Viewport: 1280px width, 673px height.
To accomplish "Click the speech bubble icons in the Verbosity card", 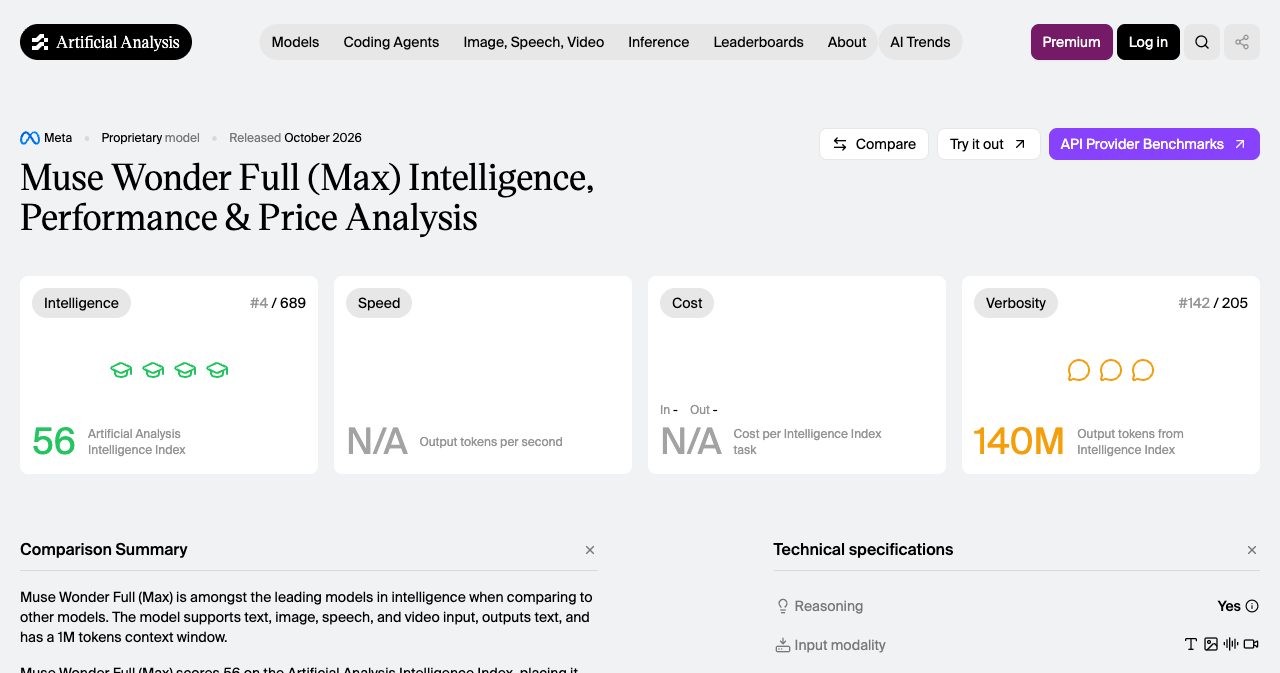I will (x=1111, y=370).
